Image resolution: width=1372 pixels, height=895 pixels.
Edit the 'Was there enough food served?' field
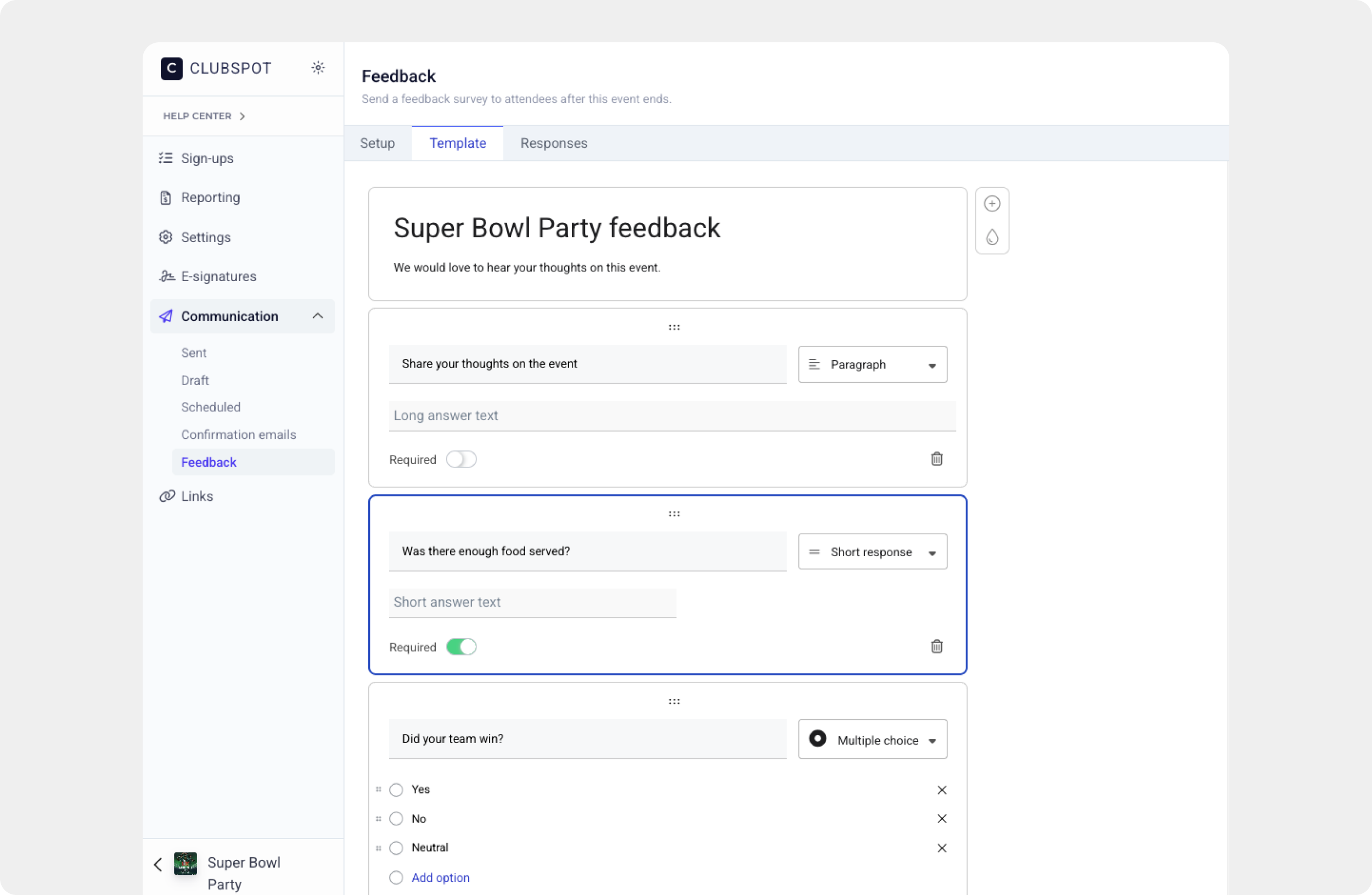[587, 551]
